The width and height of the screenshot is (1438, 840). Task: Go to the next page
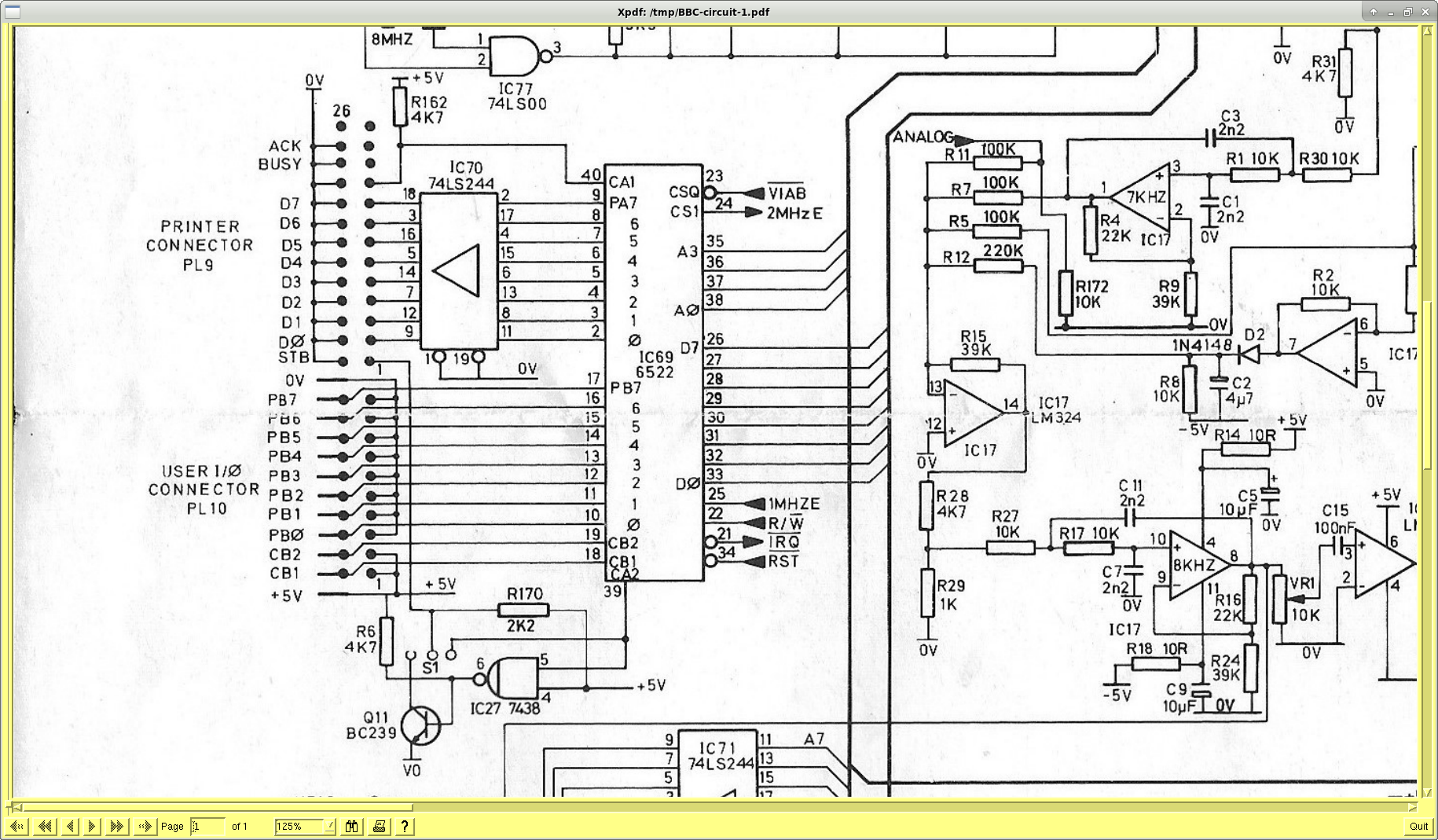point(93,826)
